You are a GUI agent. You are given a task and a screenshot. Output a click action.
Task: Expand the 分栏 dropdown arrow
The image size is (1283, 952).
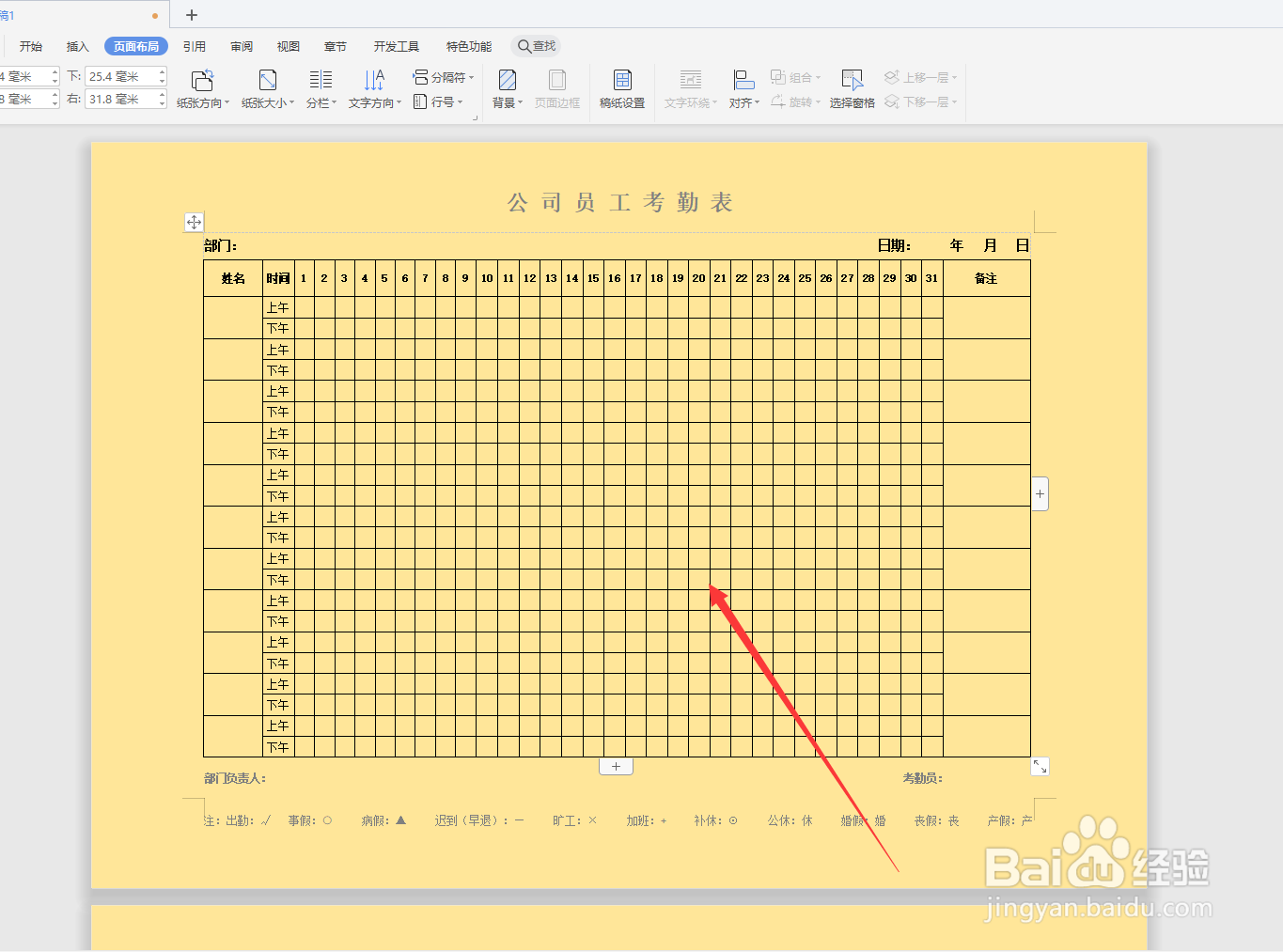tap(335, 103)
